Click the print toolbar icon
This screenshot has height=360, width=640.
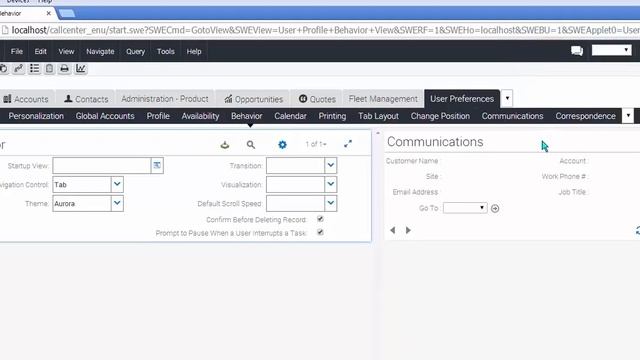tap(64, 69)
